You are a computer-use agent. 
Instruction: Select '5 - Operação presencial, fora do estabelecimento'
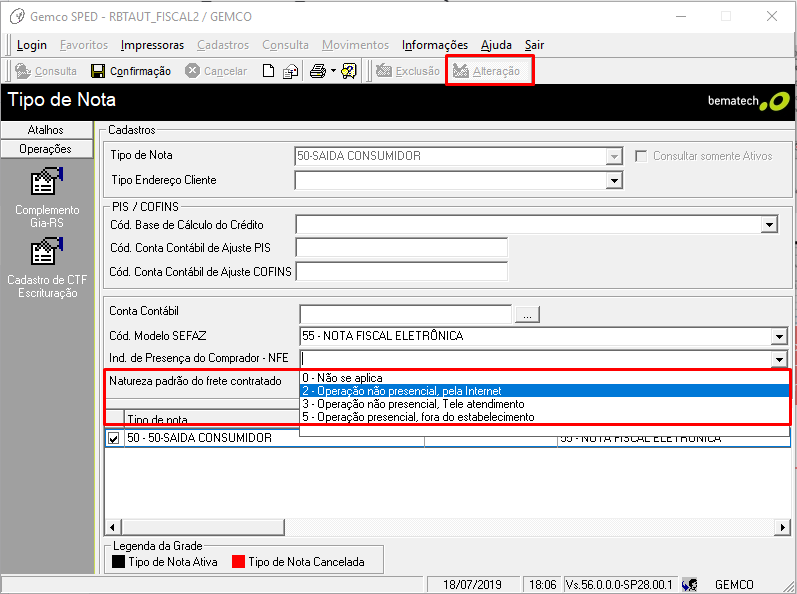point(544,417)
